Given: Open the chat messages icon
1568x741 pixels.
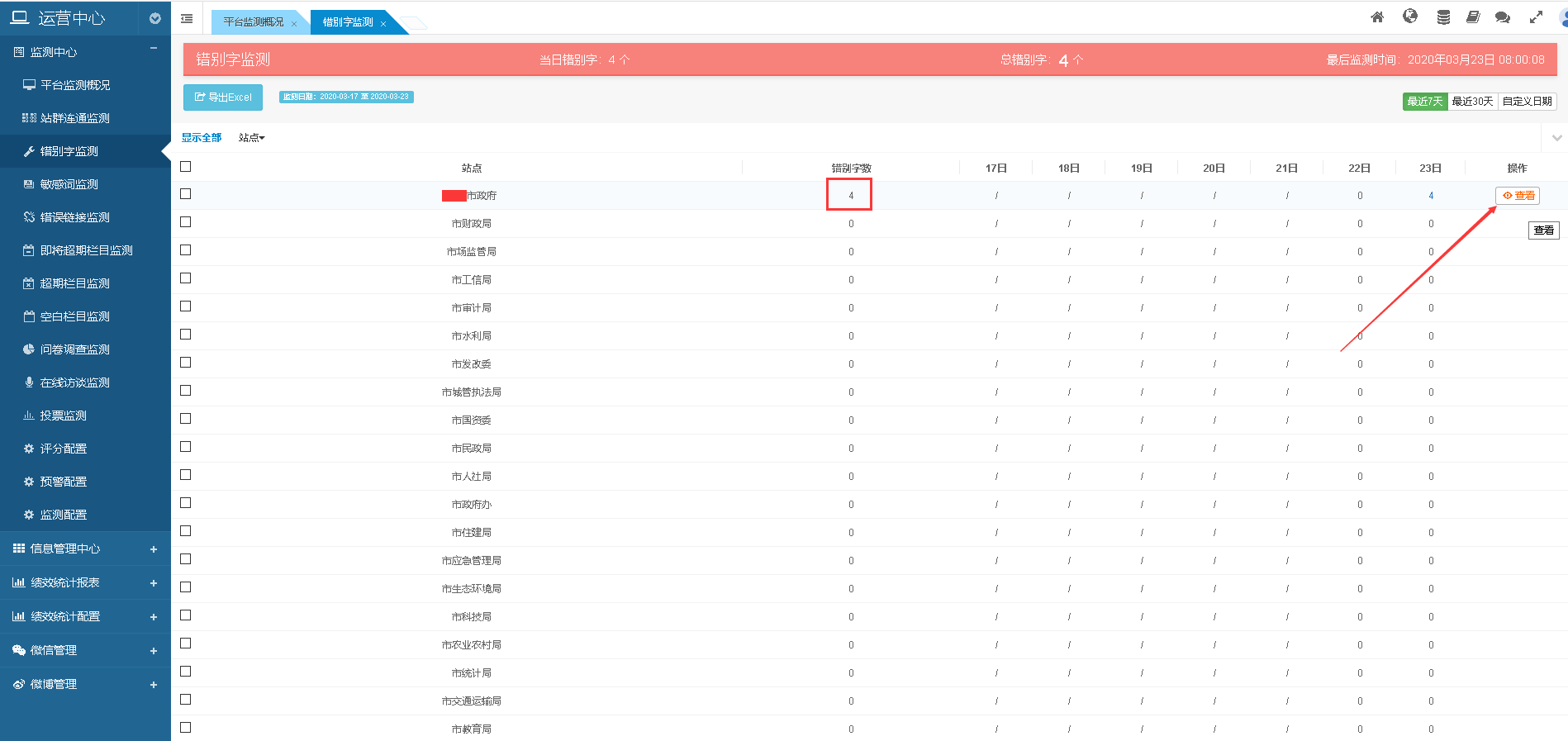Looking at the screenshot, I should pyautogui.click(x=1503, y=17).
